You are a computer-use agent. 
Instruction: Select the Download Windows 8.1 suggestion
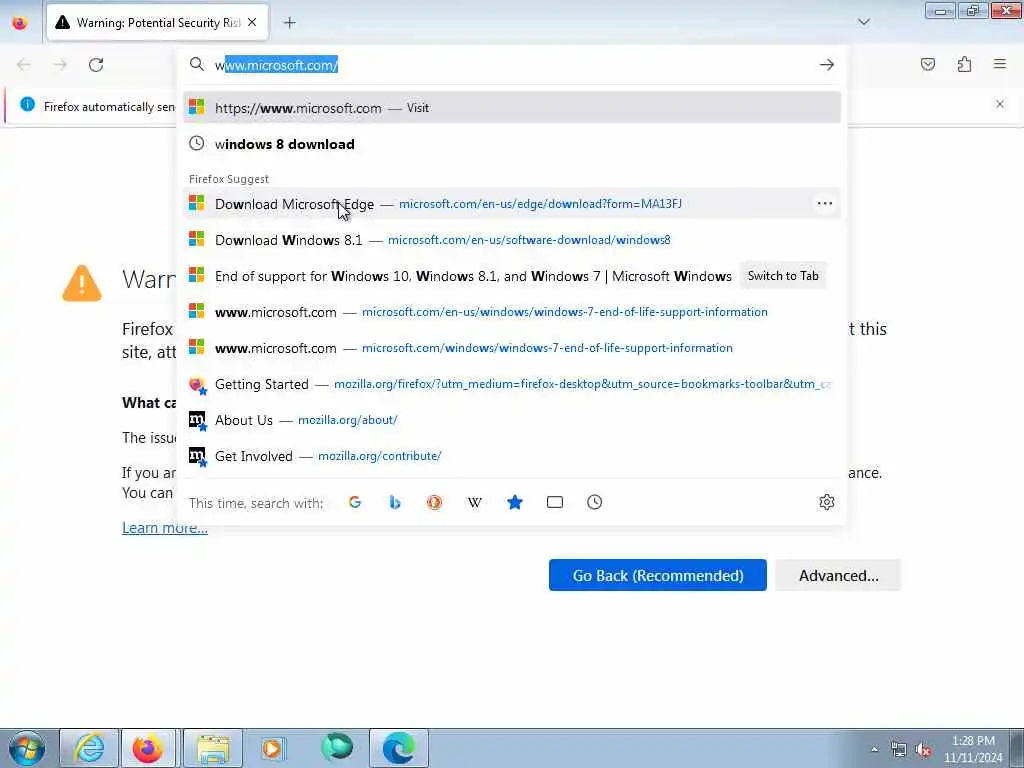click(512, 240)
